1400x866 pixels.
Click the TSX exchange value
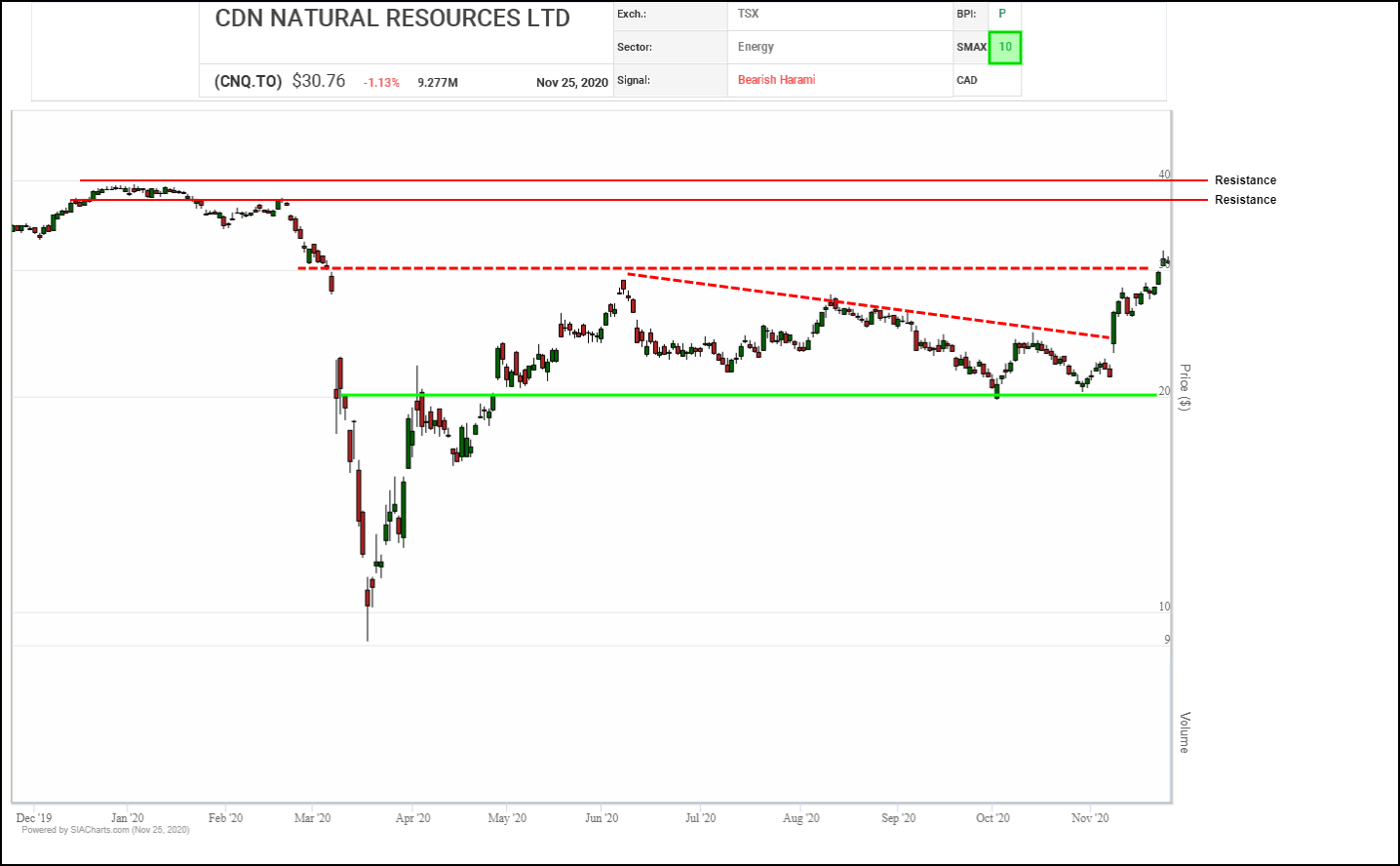748,14
